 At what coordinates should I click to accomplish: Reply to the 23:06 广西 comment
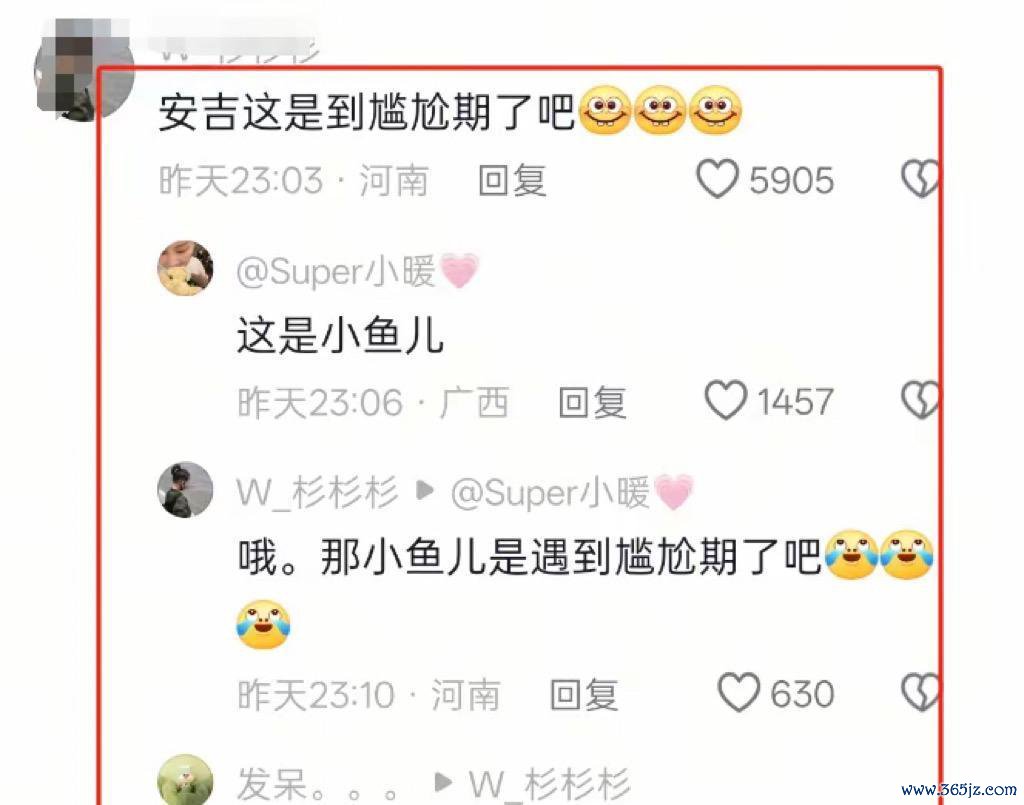(x=592, y=402)
